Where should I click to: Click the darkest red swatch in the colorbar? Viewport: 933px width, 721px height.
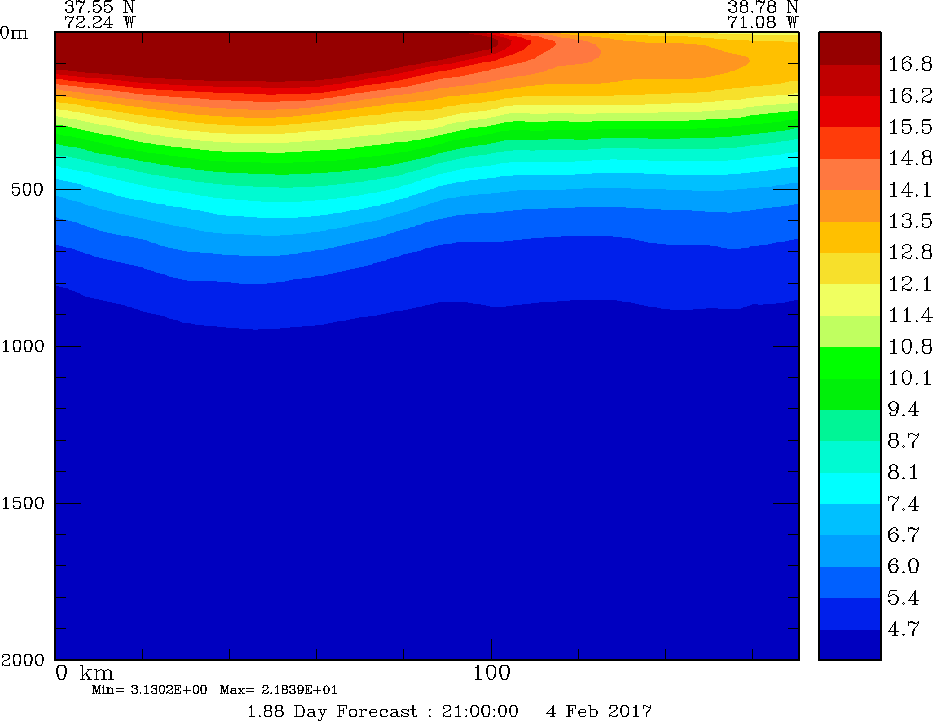pyautogui.click(x=849, y=48)
